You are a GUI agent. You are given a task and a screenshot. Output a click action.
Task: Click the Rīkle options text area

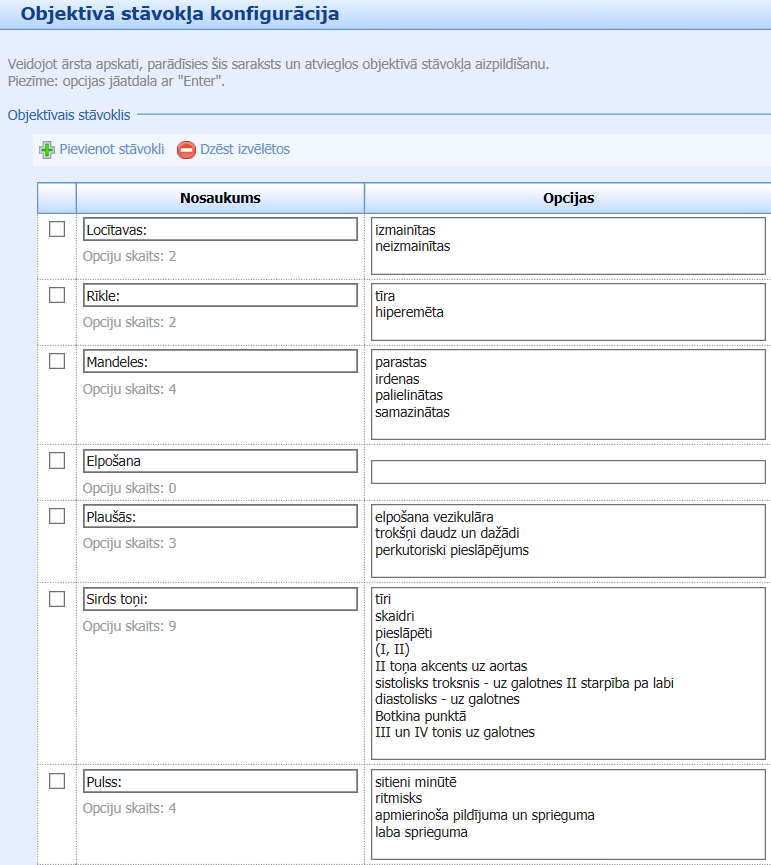click(x=567, y=311)
